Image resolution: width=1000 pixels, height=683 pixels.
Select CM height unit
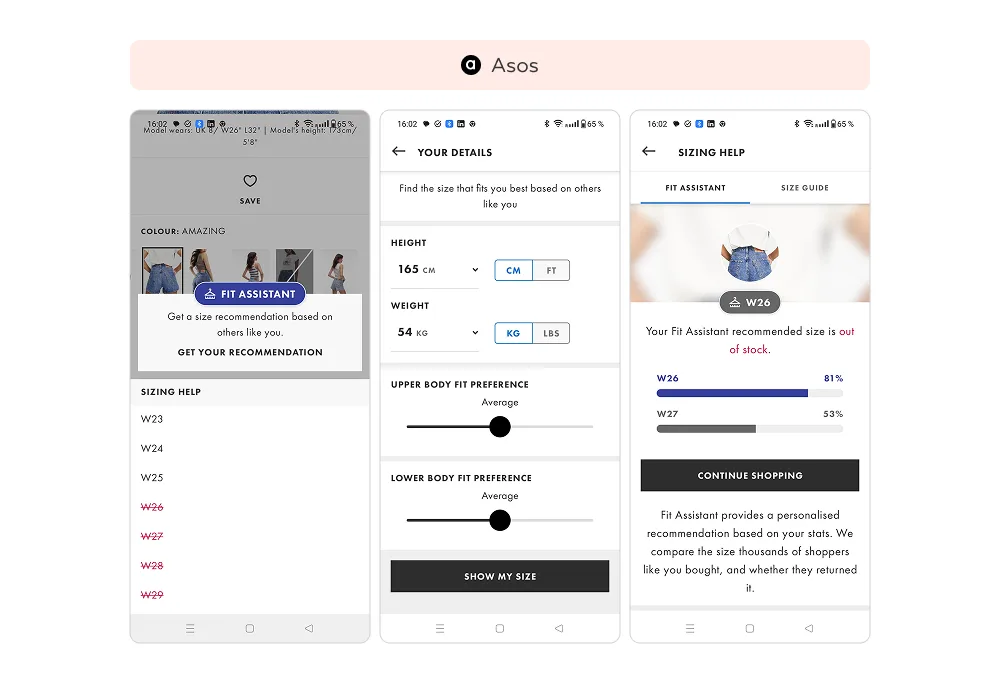pos(513,270)
